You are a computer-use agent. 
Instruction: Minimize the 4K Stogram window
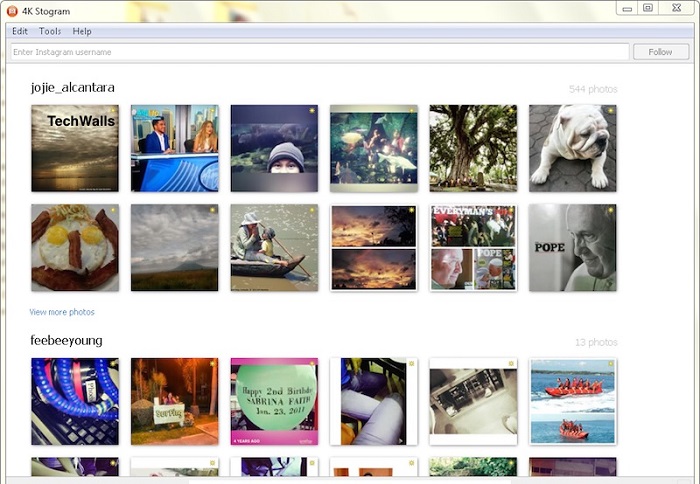click(627, 8)
